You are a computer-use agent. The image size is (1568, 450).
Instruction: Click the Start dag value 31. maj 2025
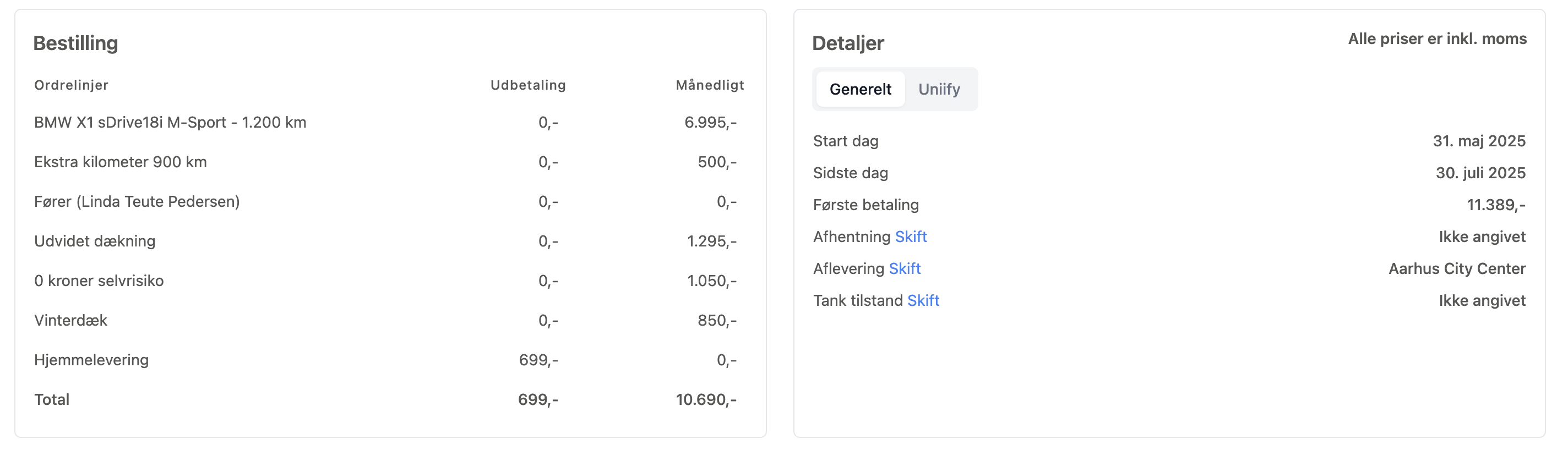point(1478,141)
